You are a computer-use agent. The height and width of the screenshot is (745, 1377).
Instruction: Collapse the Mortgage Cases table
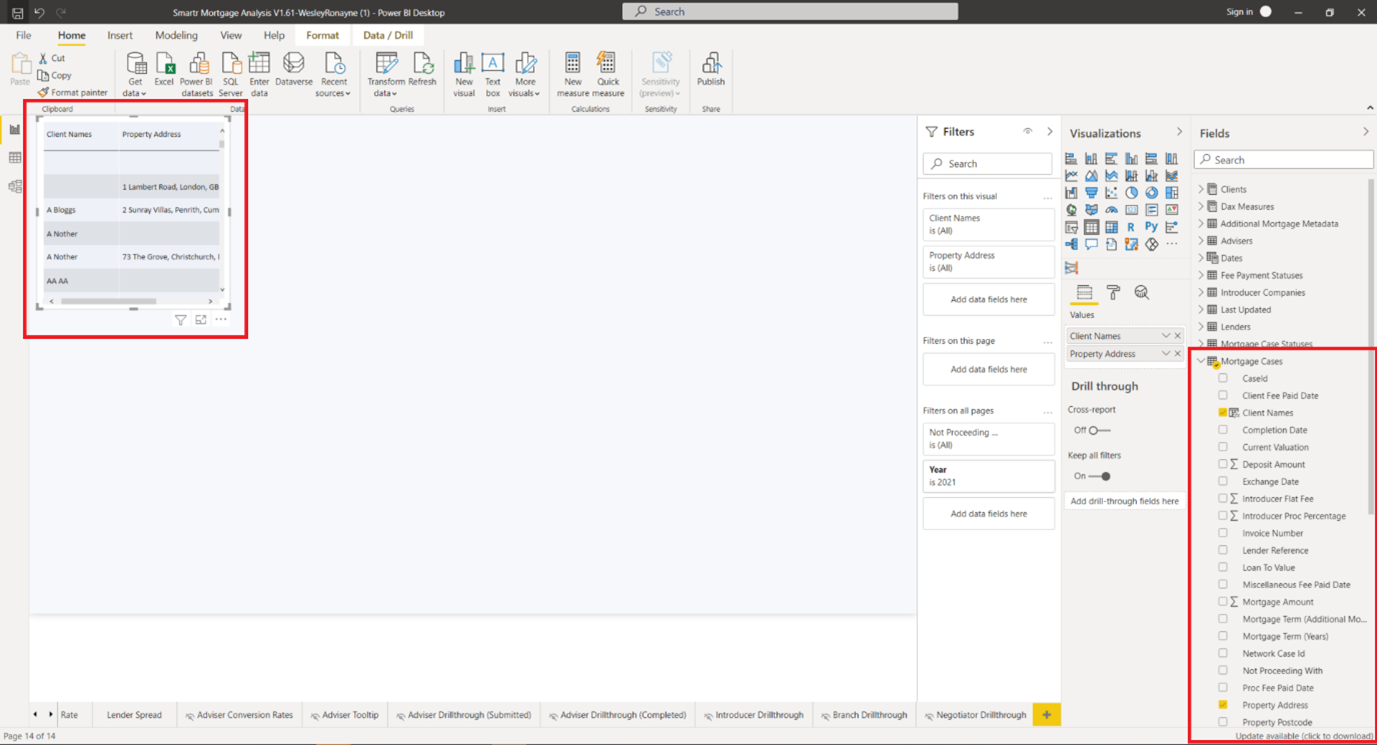(1201, 361)
